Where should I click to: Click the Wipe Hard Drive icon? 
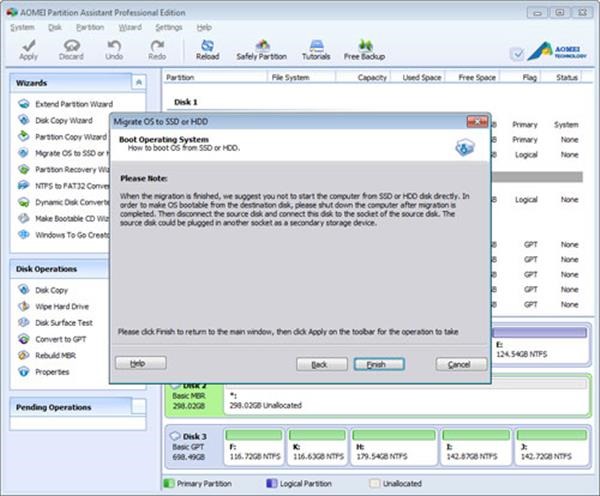(x=24, y=306)
